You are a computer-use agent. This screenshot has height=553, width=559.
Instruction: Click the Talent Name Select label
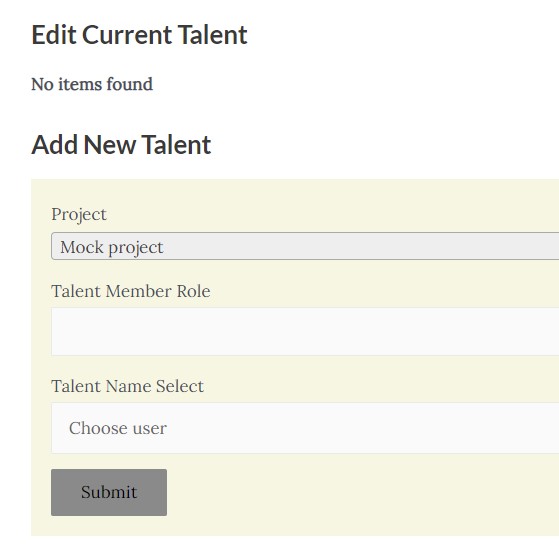point(127,386)
